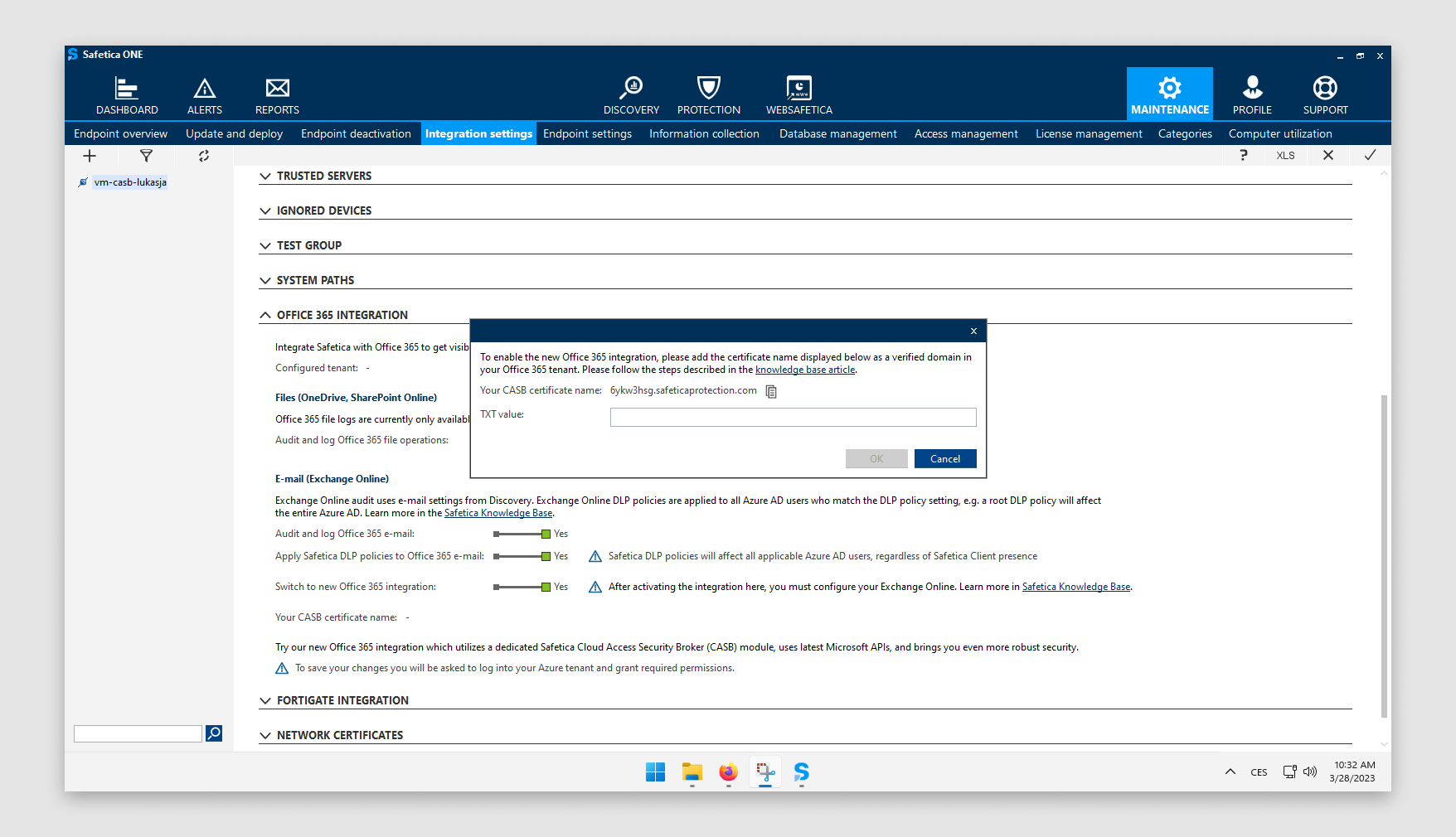The image size is (1456, 837).
Task: Open the Categories tab
Action: click(x=1185, y=133)
